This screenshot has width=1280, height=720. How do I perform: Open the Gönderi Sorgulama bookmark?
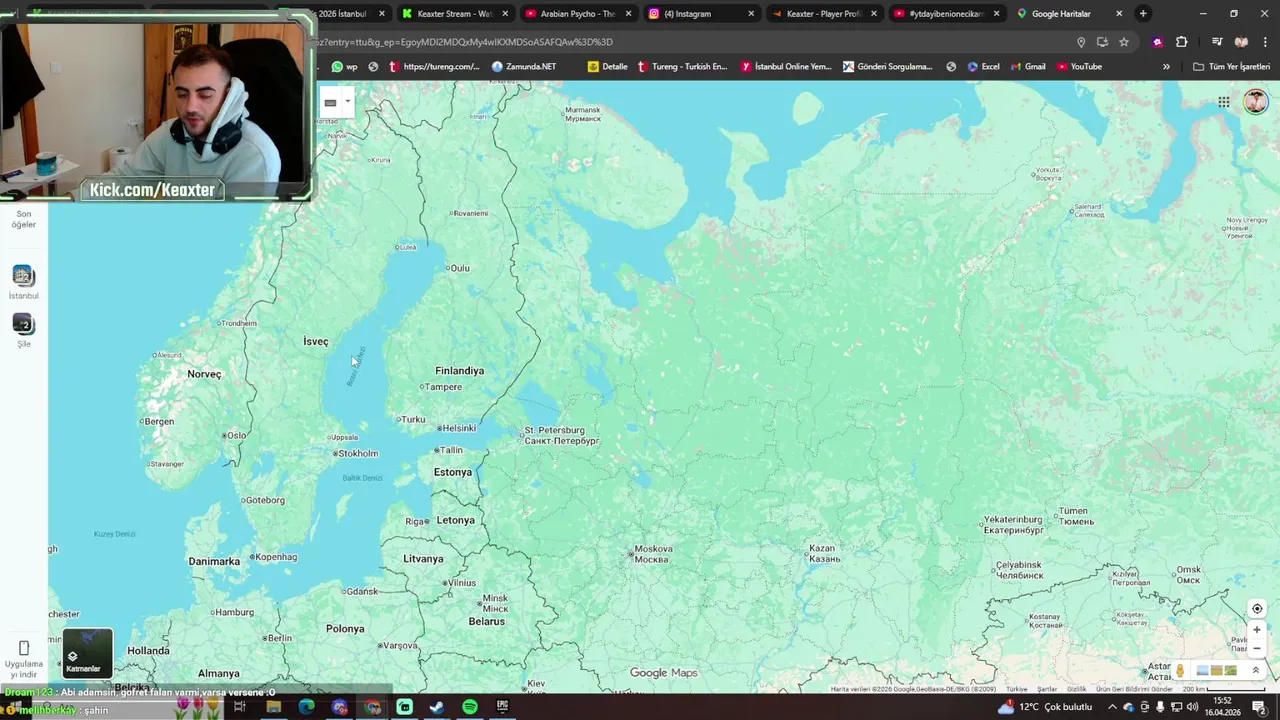[x=888, y=67]
